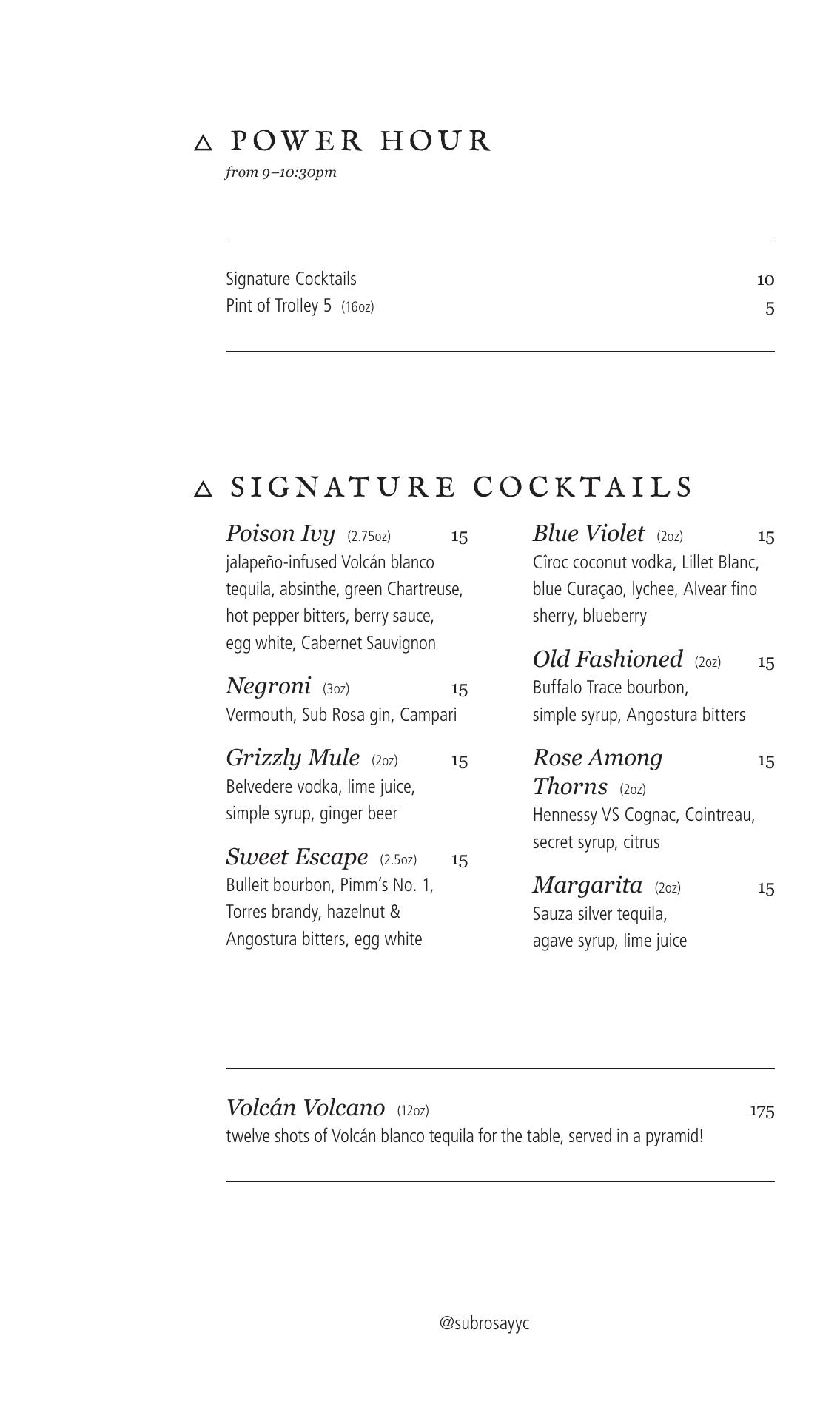This screenshot has height=1421, width=840.
Task: Select the Rose Among Thorns title
Action: 597,771
